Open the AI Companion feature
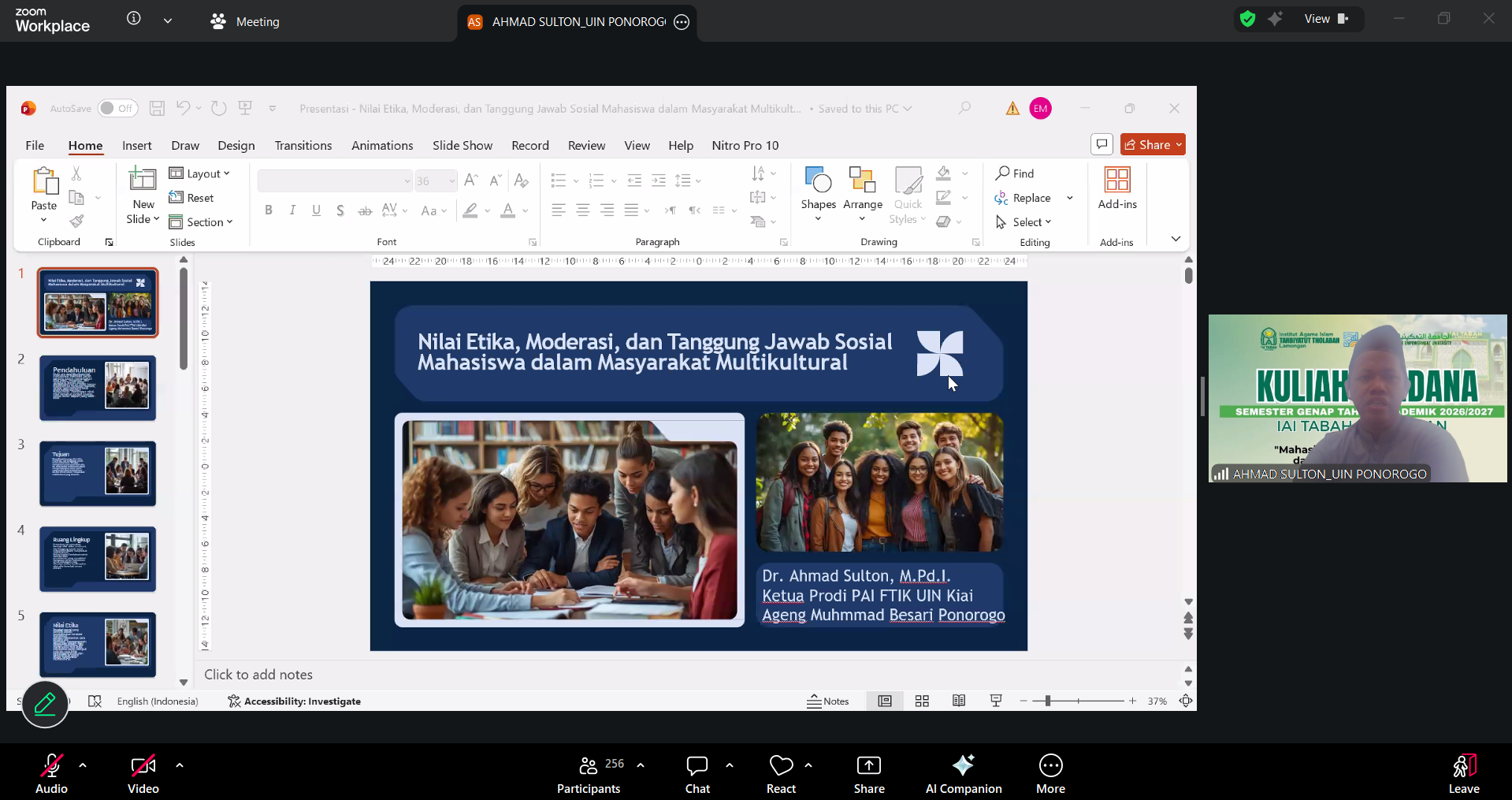This screenshot has width=1512, height=800. point(963,773)
